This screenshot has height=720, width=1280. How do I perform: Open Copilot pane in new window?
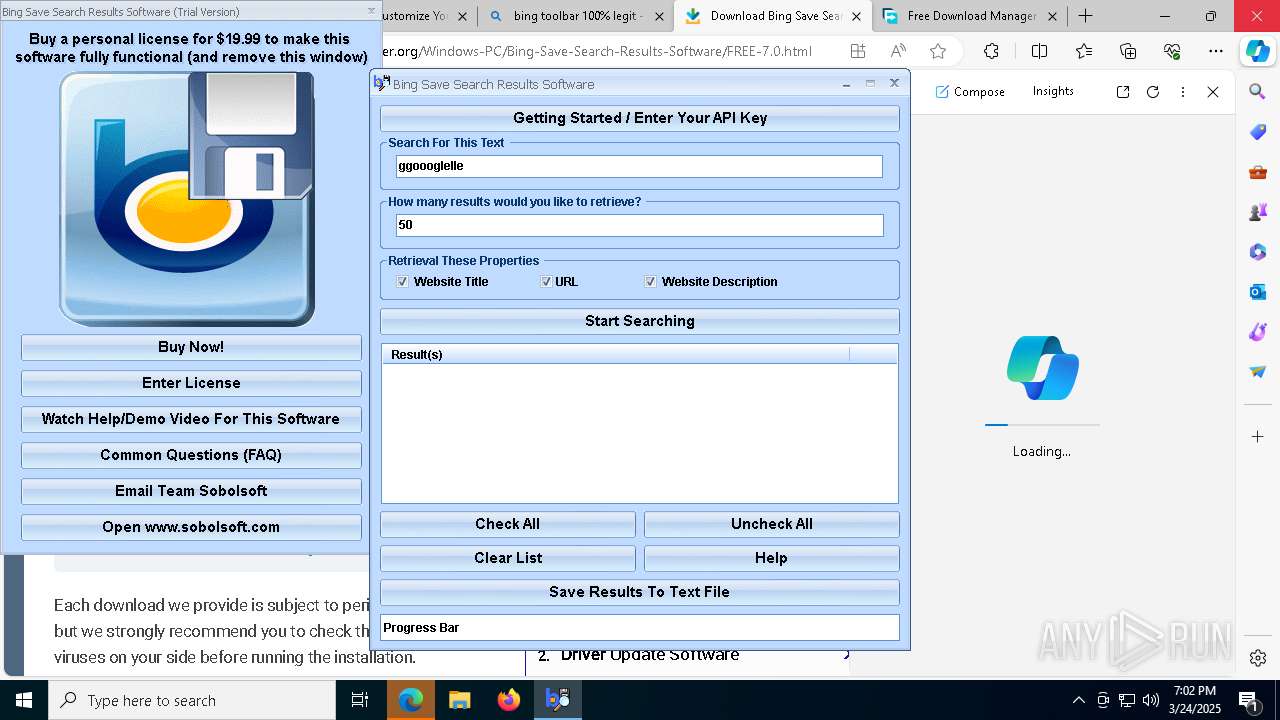coord(1123,91)
